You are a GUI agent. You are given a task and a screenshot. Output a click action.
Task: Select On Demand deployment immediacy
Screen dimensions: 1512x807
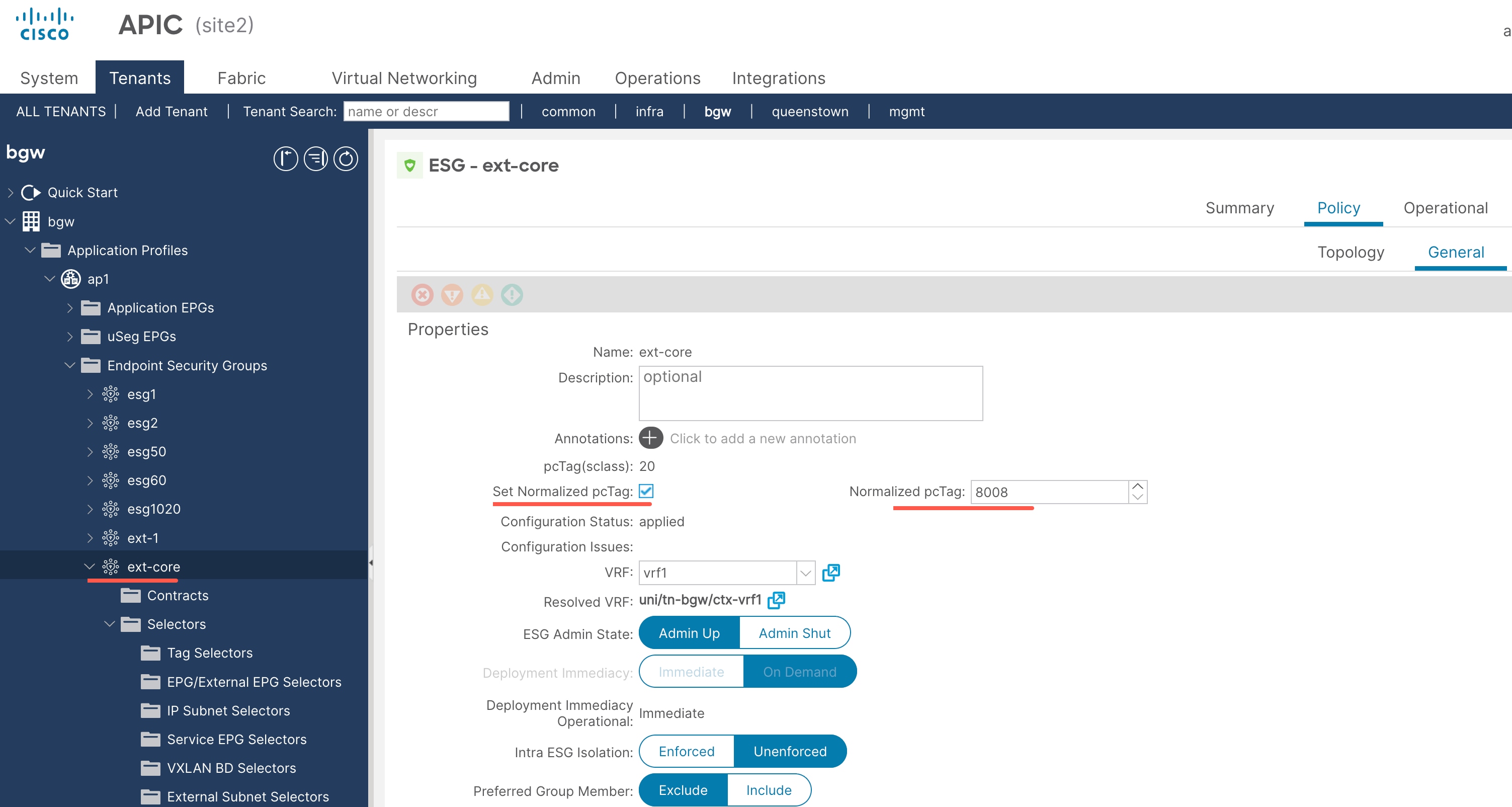799,672
